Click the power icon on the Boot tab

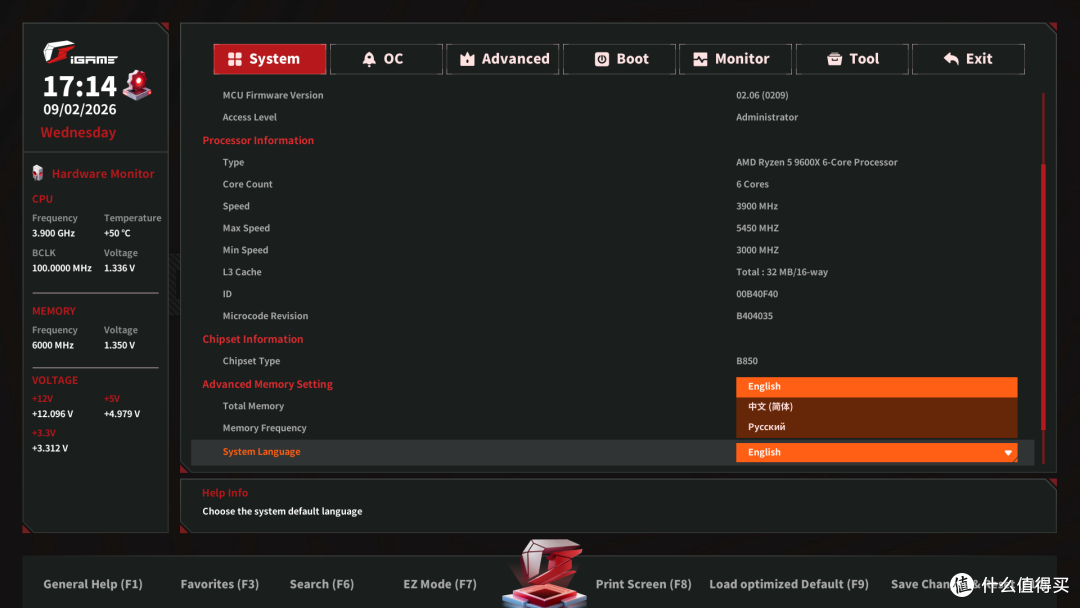601,59
